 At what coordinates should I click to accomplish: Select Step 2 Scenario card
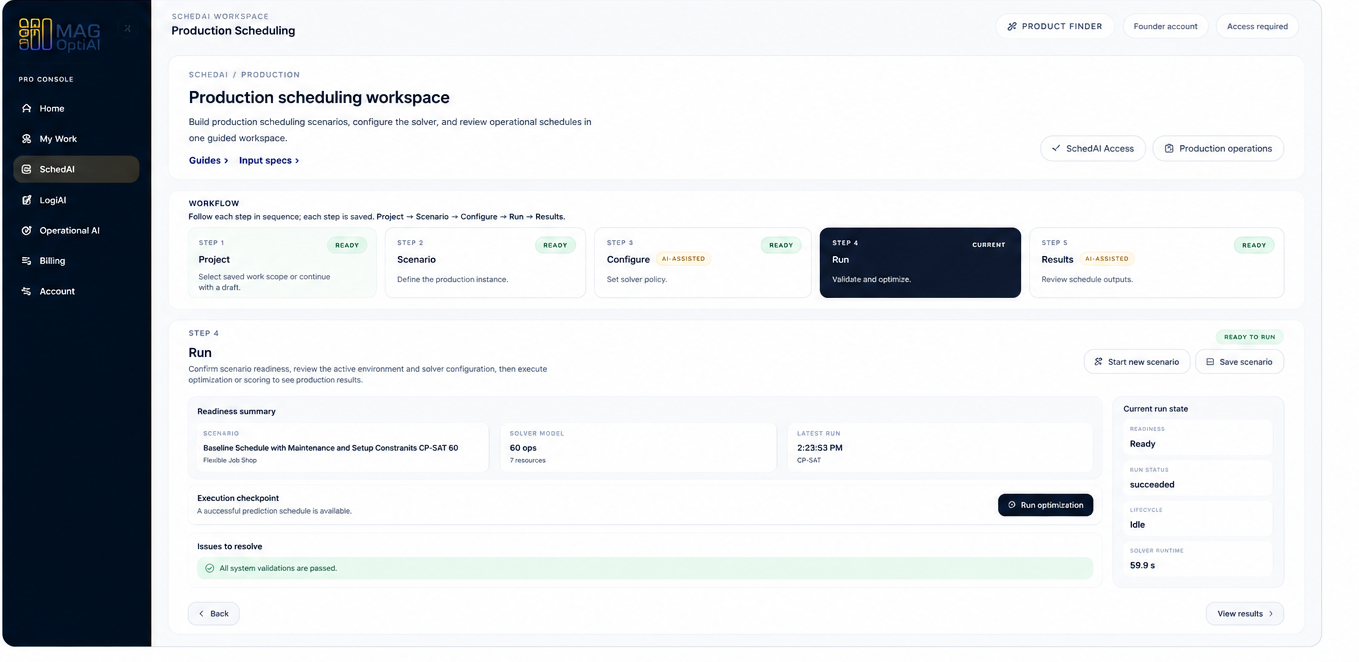(485, 263)
